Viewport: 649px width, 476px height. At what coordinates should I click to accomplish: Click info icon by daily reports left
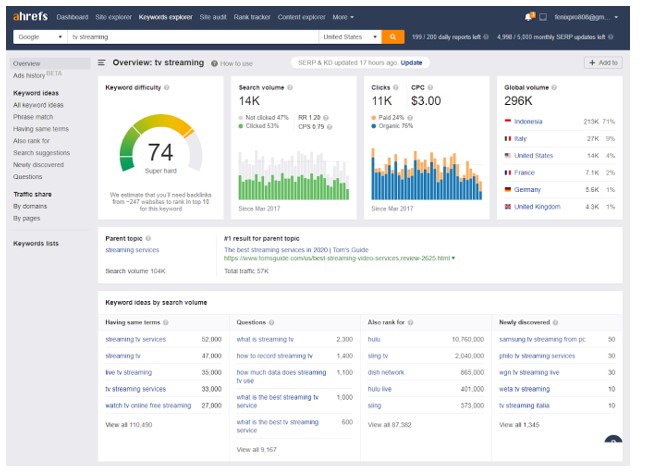[x=486, y=37]
